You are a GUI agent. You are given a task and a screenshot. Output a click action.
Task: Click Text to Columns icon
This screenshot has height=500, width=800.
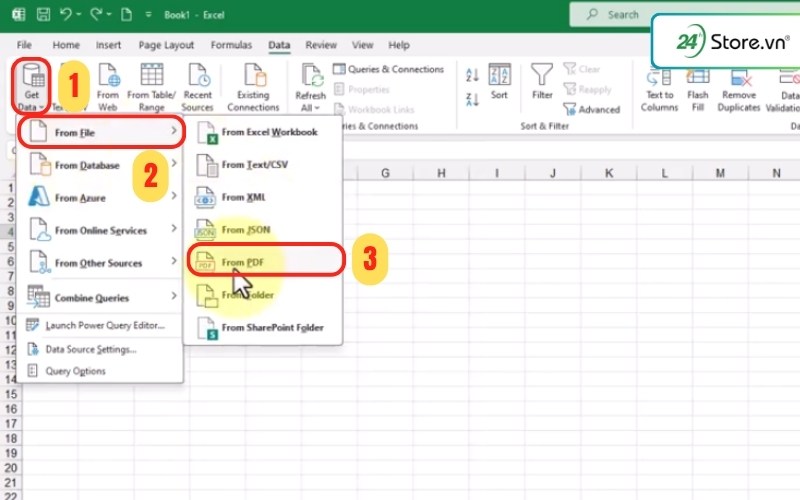tap(659, 89)
